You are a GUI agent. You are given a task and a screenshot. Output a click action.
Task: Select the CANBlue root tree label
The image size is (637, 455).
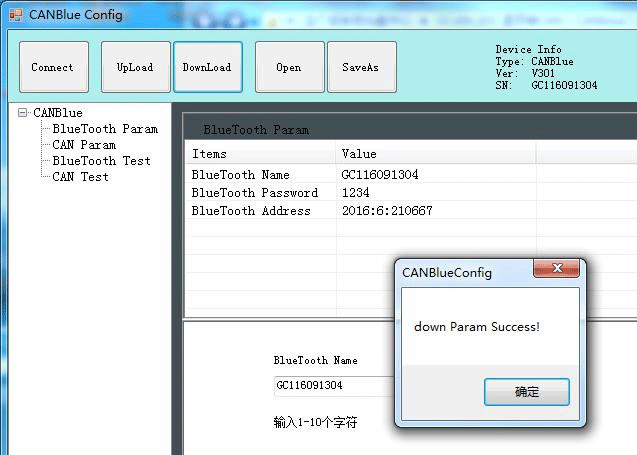click(x=58, y=113)
